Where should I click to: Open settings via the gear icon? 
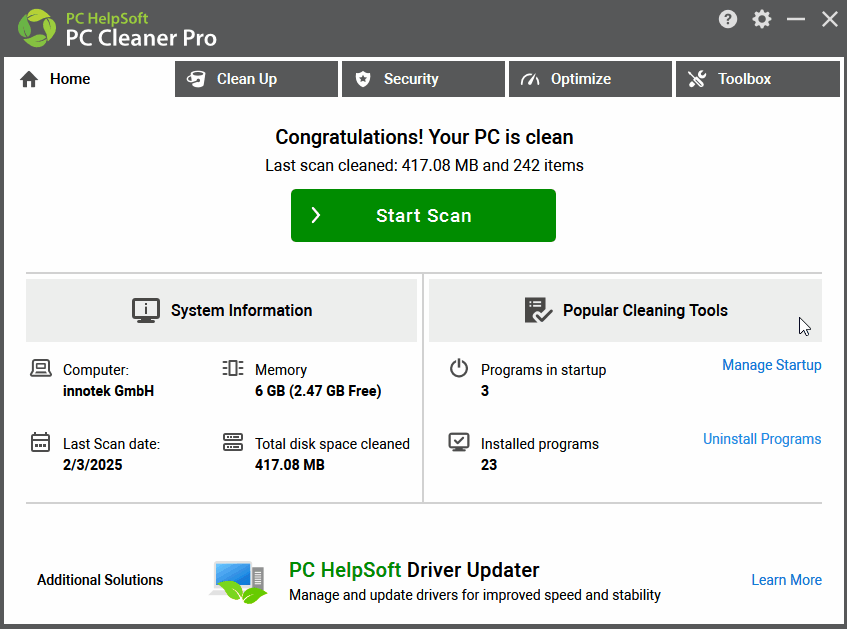[762, 19]
